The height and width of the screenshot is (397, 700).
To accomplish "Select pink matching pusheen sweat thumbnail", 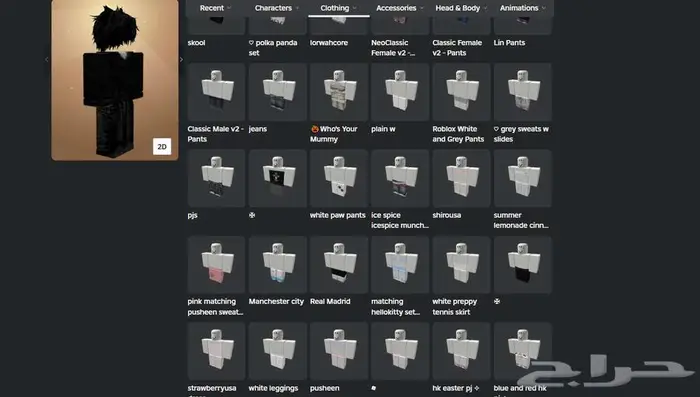I will click(217, 265).
